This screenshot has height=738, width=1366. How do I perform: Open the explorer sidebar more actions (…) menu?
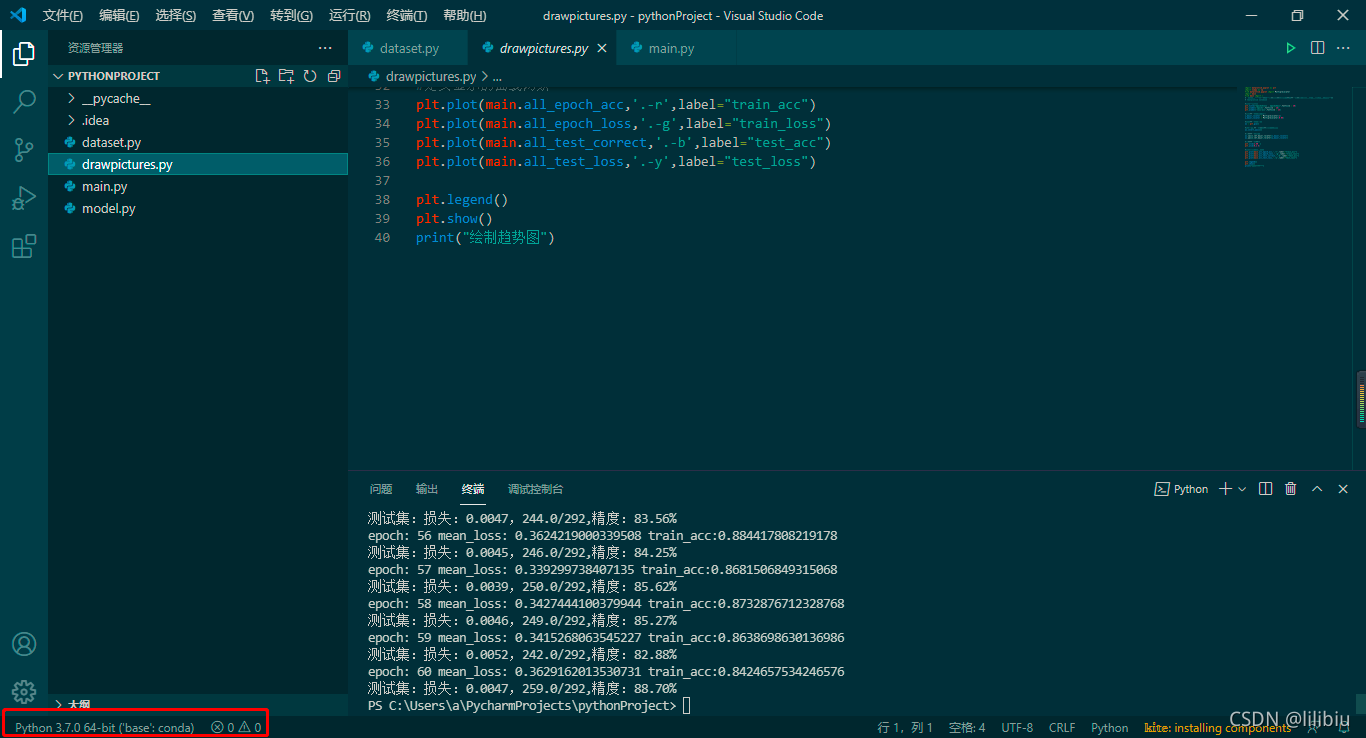click(325, 48)
